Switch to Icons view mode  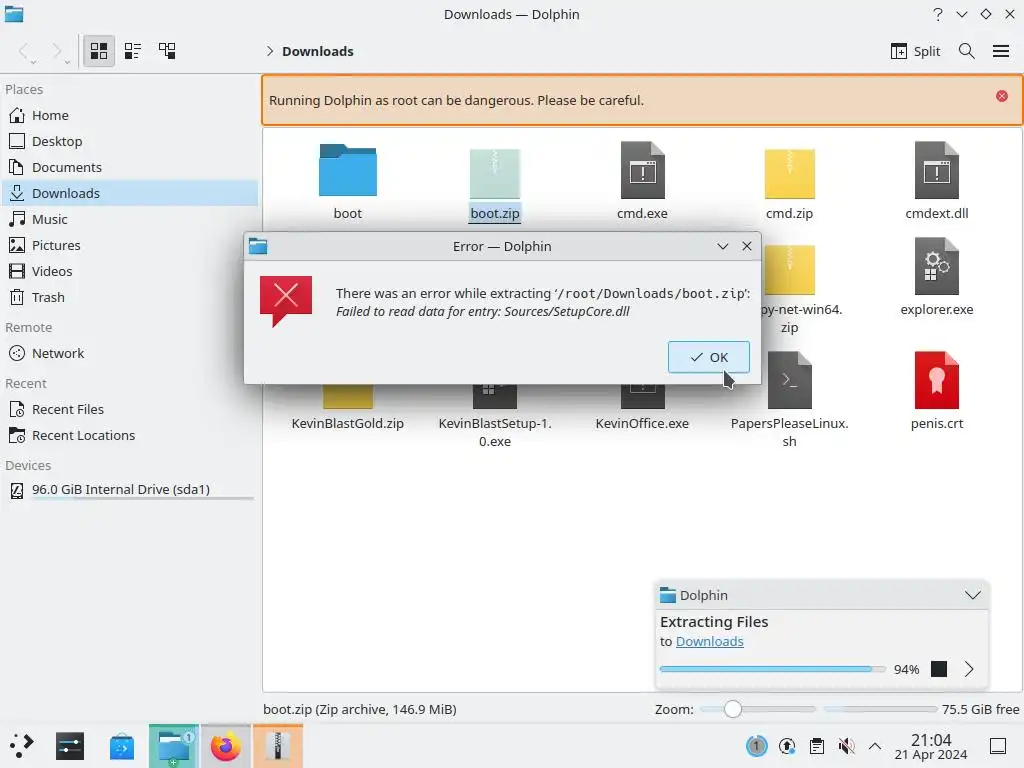click(x=99, y=51)
